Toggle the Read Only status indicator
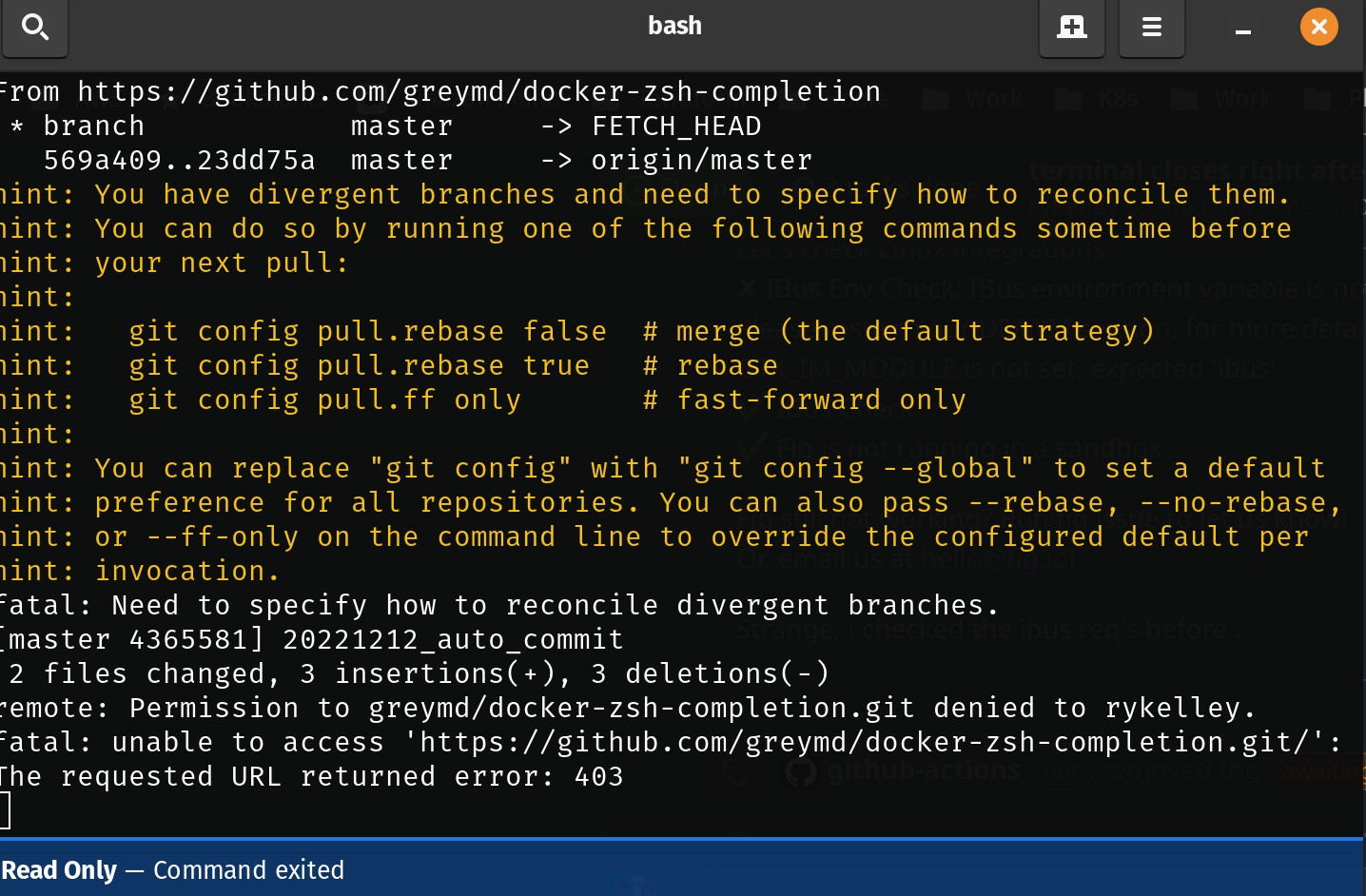Screen dimensions: 1366x896 [x=59, y=869]
